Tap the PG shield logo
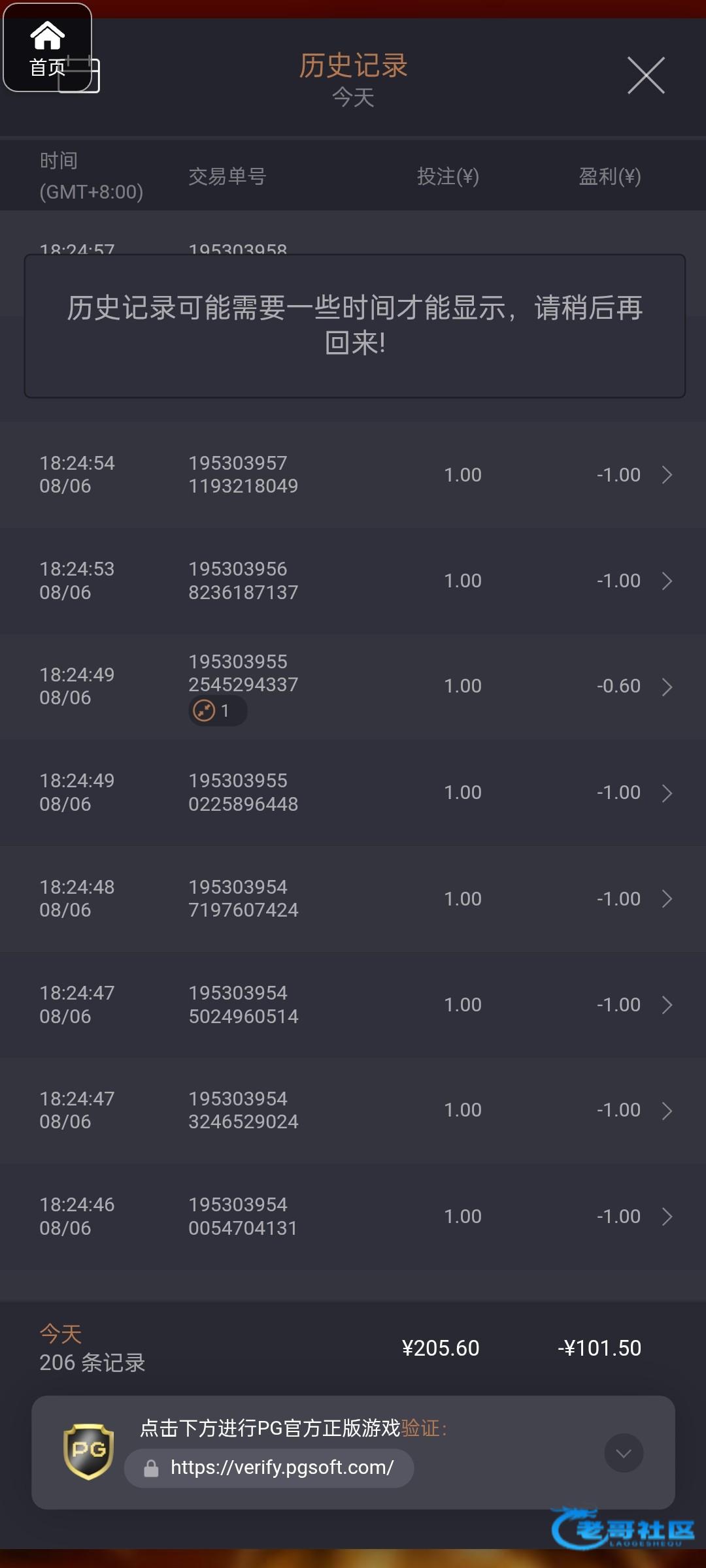The width and height of the screenshot is (706, 1568). coord(88,1452)
